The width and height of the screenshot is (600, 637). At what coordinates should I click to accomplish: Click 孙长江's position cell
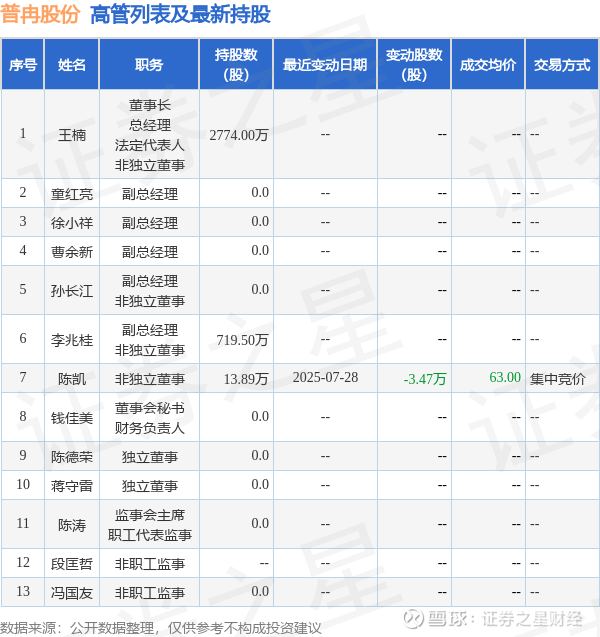pyautogui.click(x=149, y=291)
